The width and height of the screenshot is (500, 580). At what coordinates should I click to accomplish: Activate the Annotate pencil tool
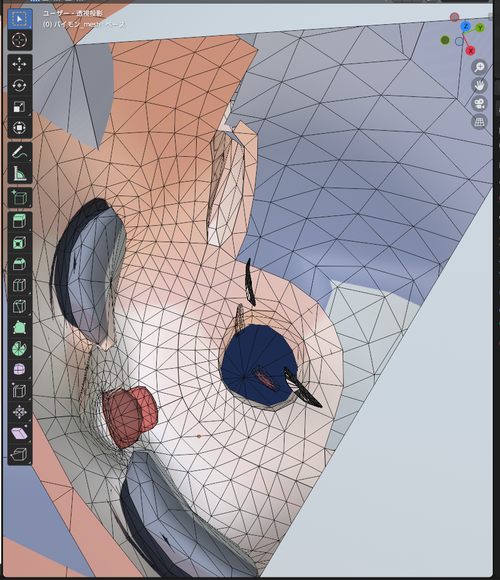19,152
